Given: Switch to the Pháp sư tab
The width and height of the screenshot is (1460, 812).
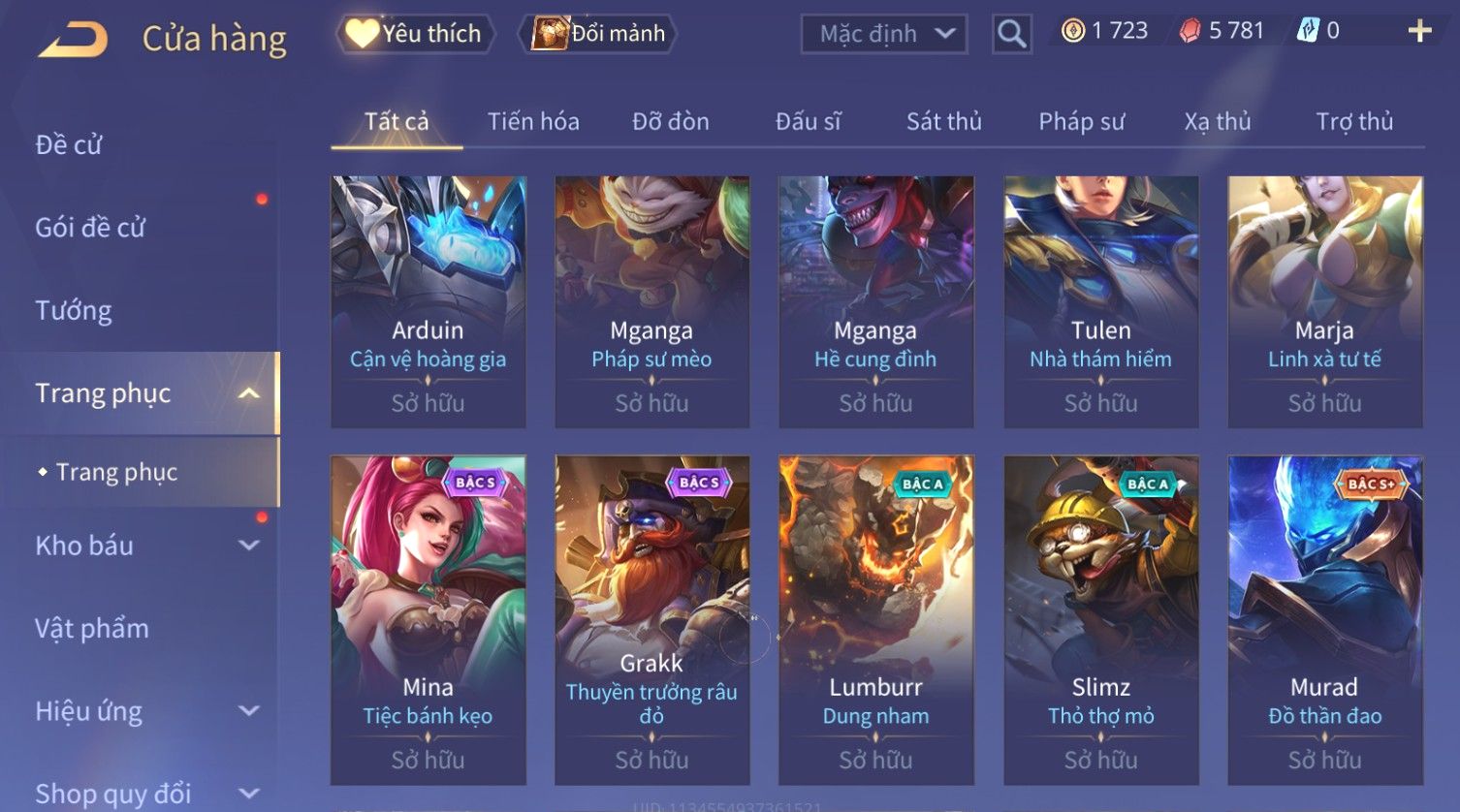Looking at the screenshot, I should 1082,122.
